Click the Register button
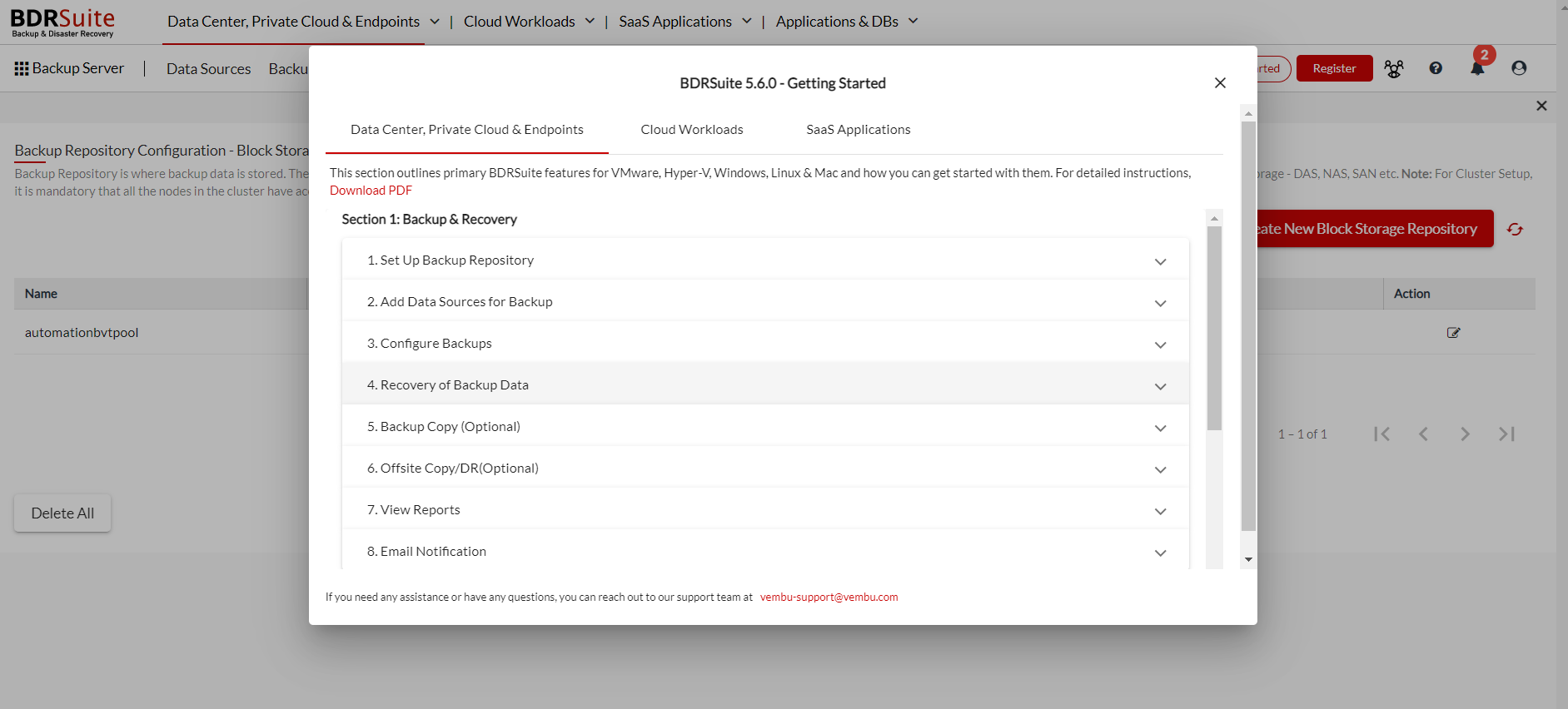This screenshot has width=1568, height=709. (x=1334, y=68)
